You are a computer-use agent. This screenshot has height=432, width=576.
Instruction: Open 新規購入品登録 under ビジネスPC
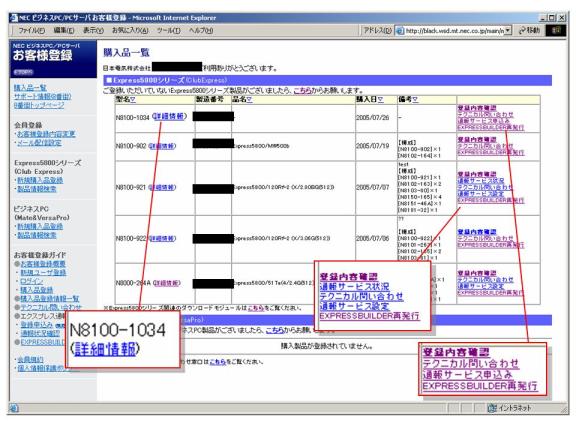click(40, 226)
